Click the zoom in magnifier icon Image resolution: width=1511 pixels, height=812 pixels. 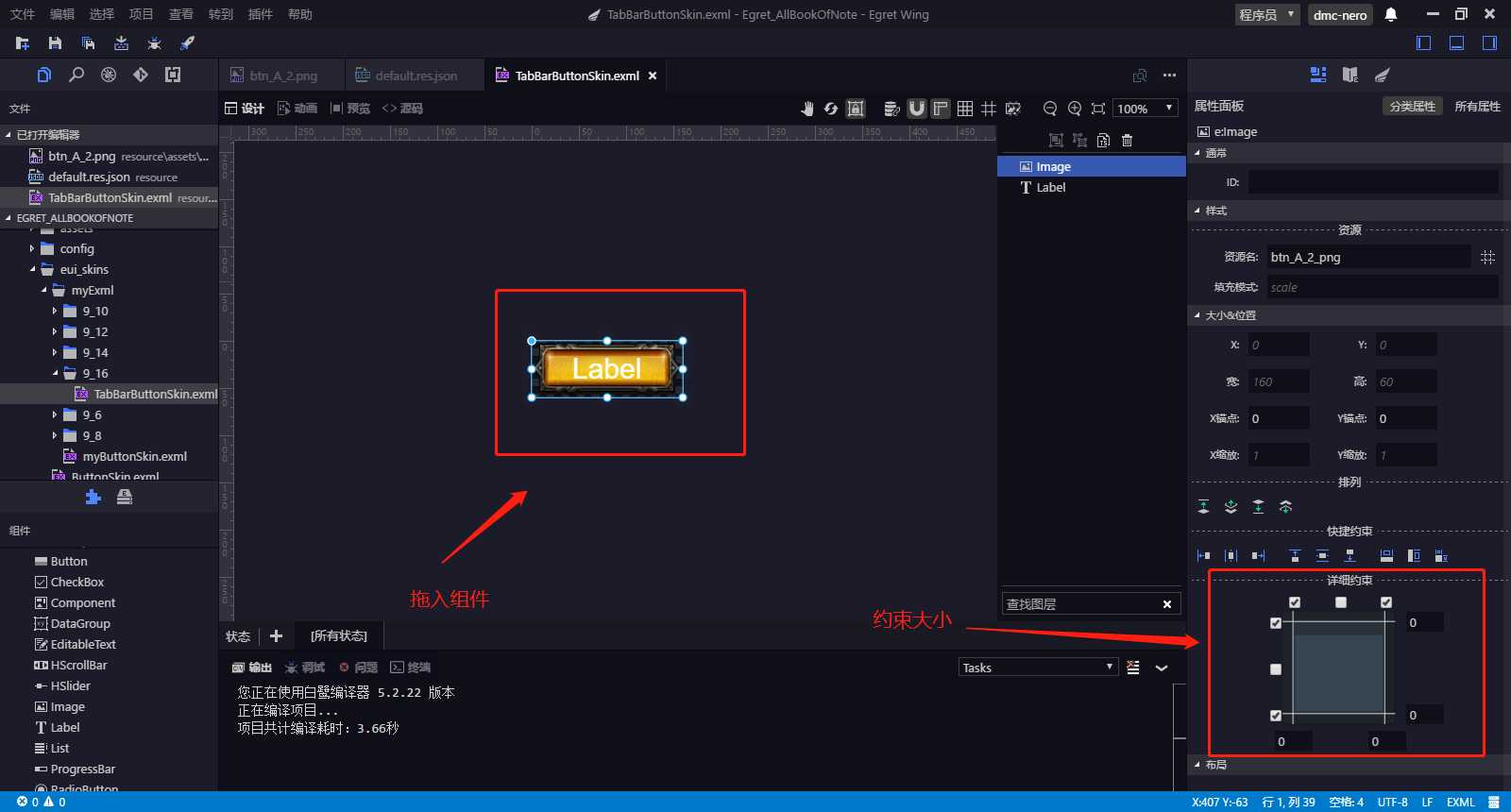click(1075, 109)
